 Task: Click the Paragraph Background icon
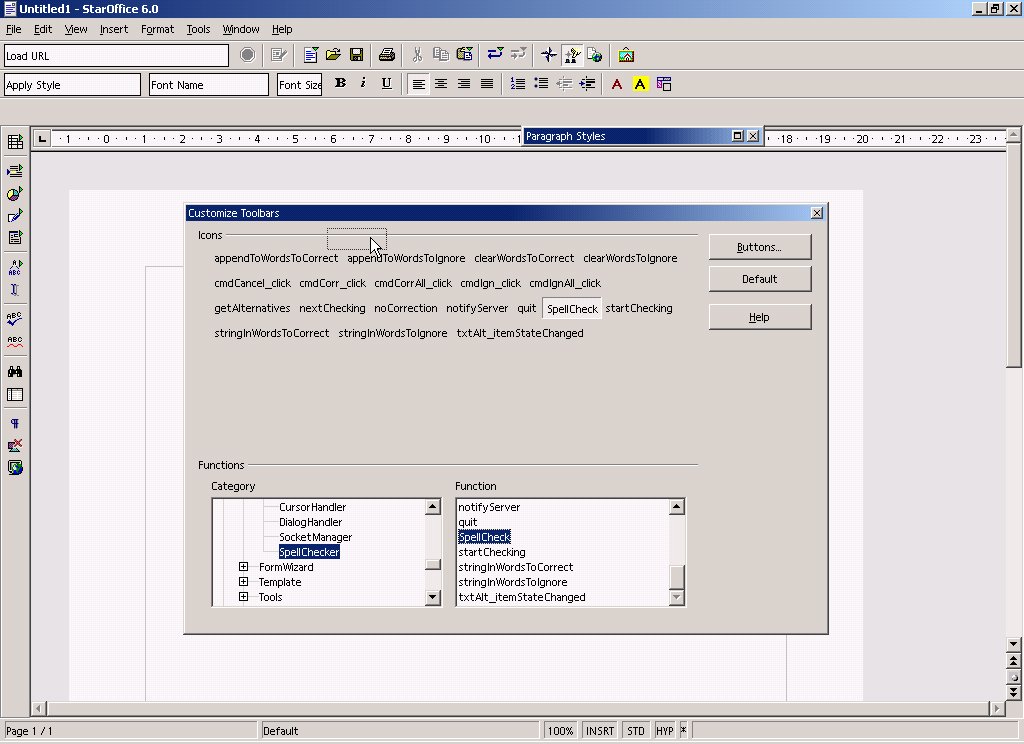[x=664, y=84]
